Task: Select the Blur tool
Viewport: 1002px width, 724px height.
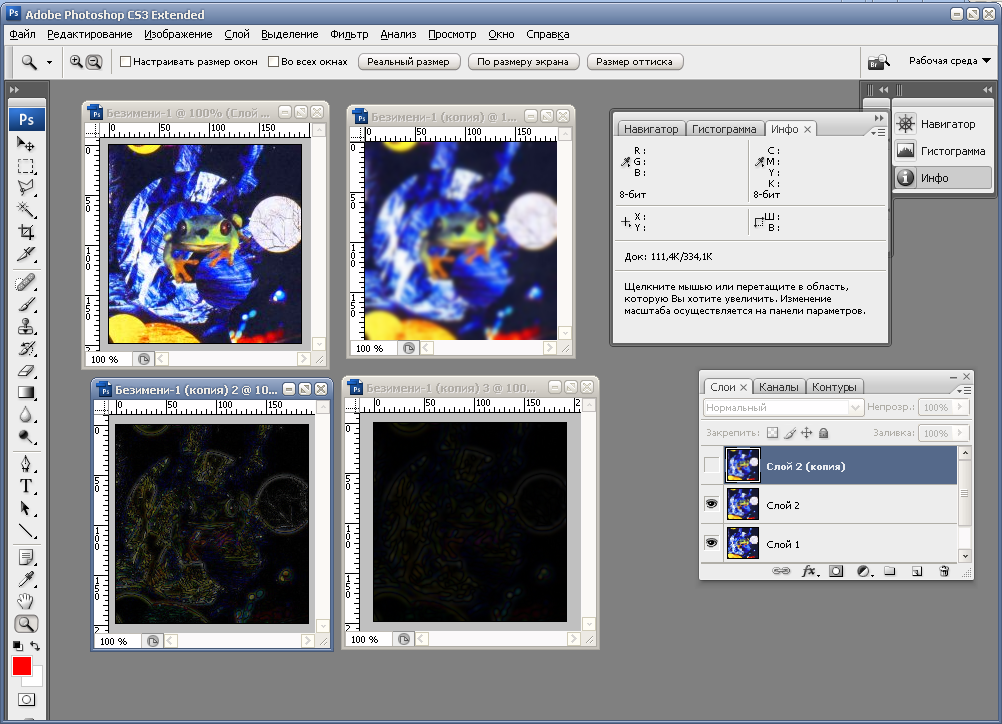Action: [26, 415]
